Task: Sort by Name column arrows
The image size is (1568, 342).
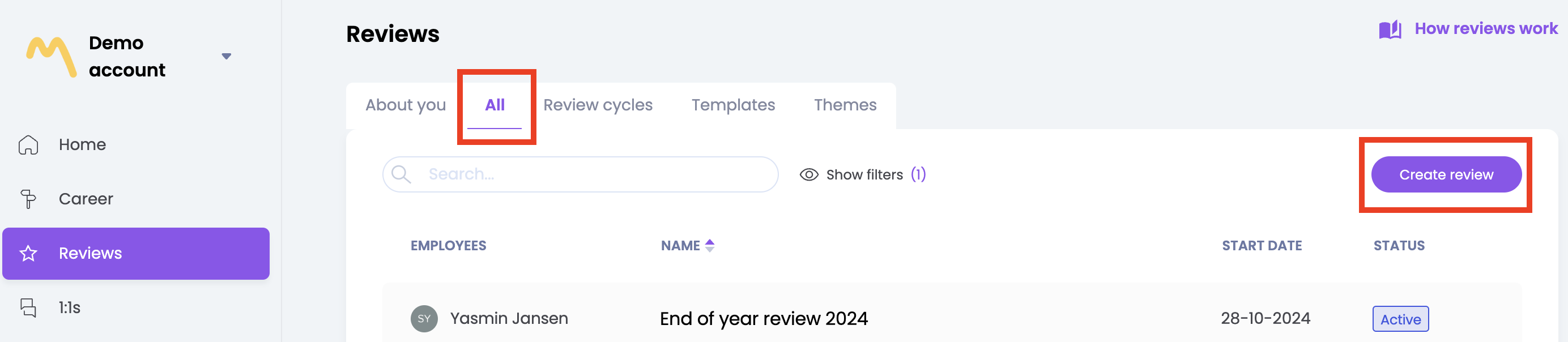Action: click(709, 245)
